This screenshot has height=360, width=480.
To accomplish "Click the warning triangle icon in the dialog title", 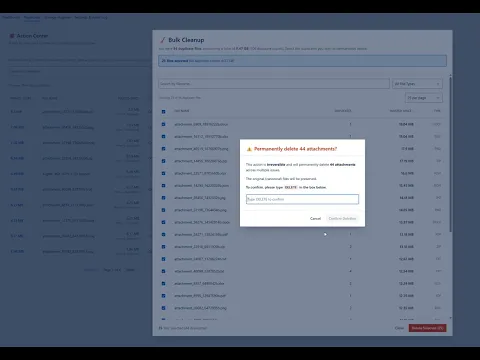I will 249,149.
